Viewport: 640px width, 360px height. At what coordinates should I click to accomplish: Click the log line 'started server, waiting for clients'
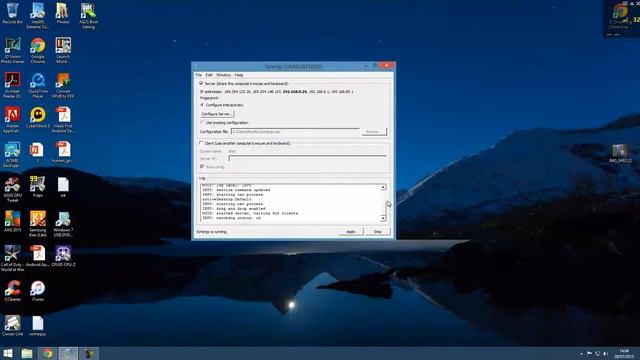pyautogui.click(x=250, y=213)
